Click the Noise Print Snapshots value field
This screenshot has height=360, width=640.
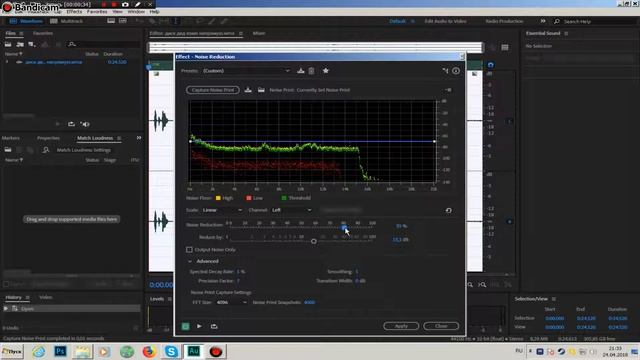[309, 302]
